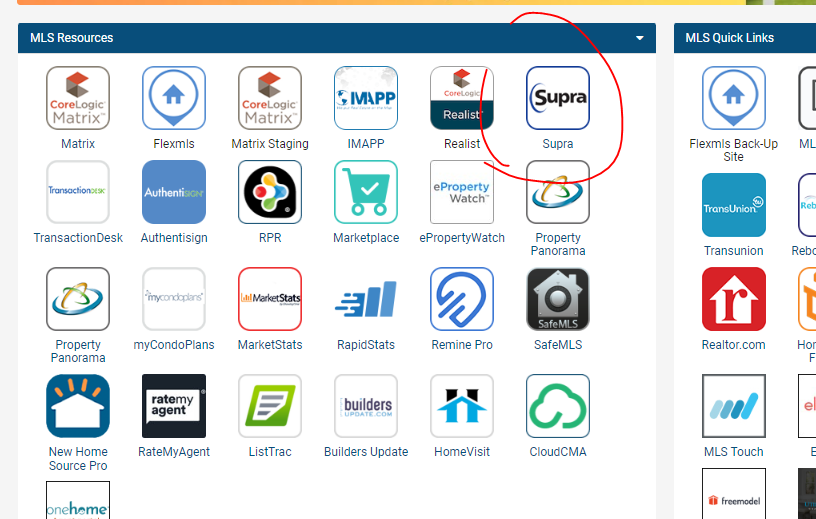
Task: Select the freemodel thumbnail
Action: click(733, 493)
